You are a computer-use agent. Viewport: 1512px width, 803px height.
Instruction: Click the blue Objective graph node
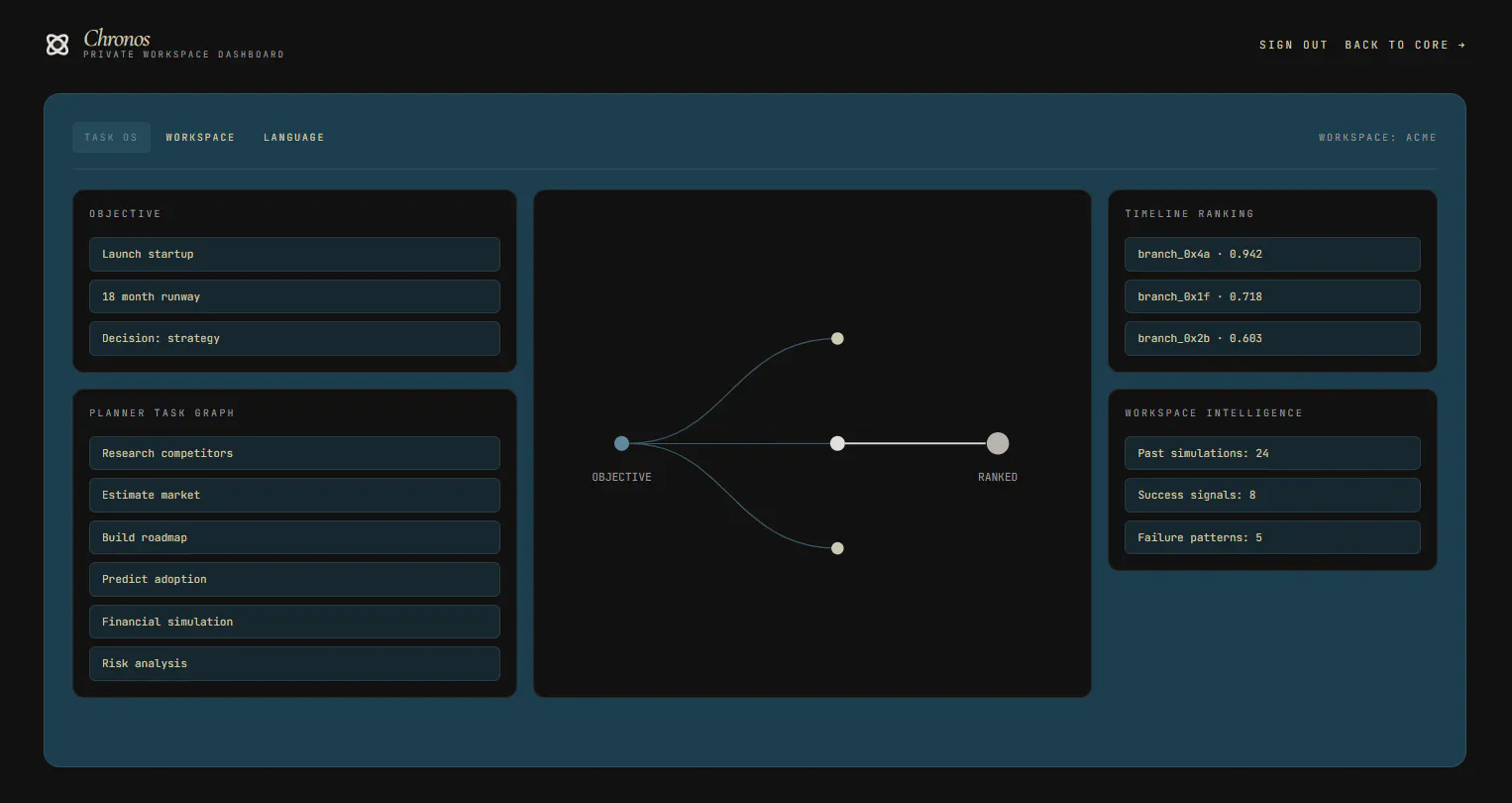(x=621, y=443)
